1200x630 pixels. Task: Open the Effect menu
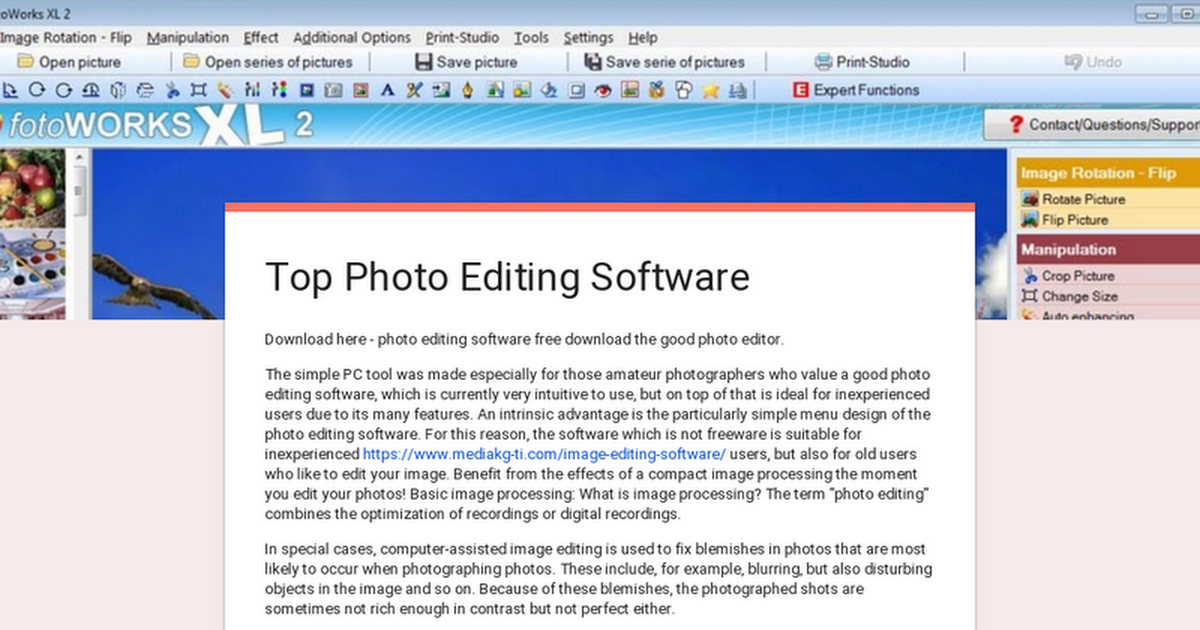click(261, 38)
